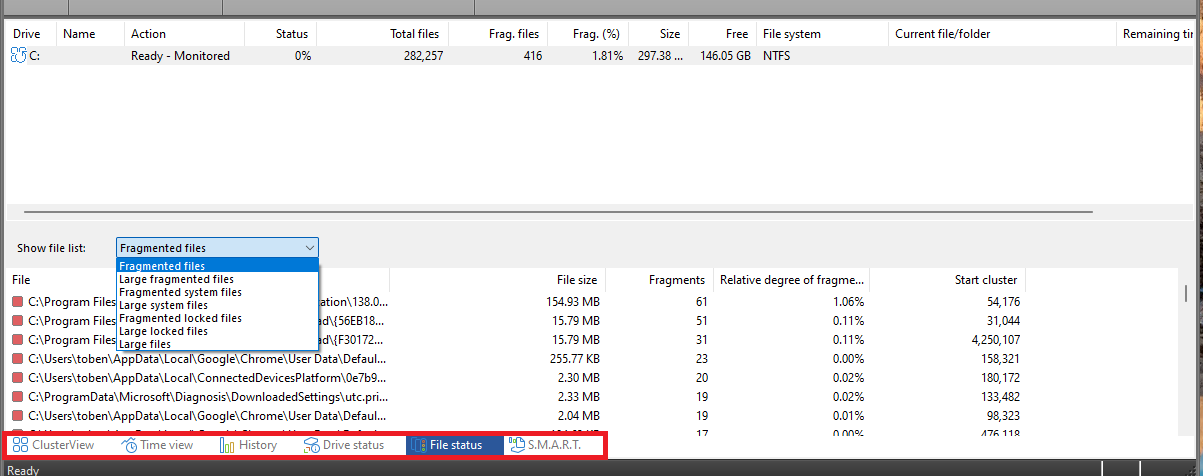Click red icon of the 255.77 KB Chrome file

pos(17,359)
